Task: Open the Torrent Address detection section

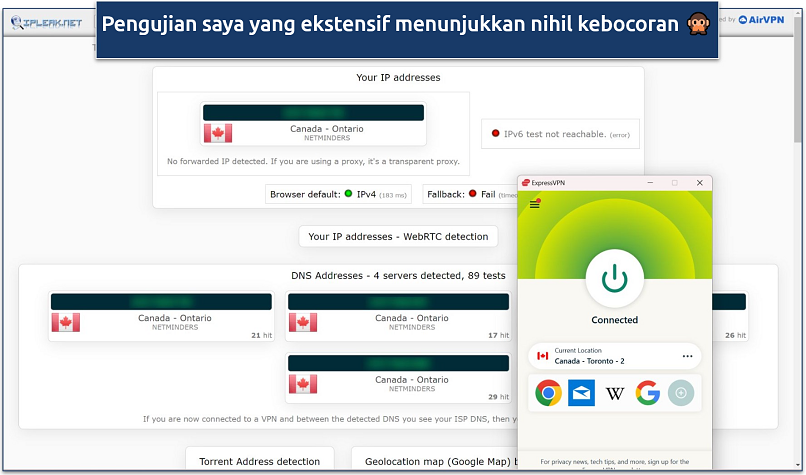Action: (259, 461)
